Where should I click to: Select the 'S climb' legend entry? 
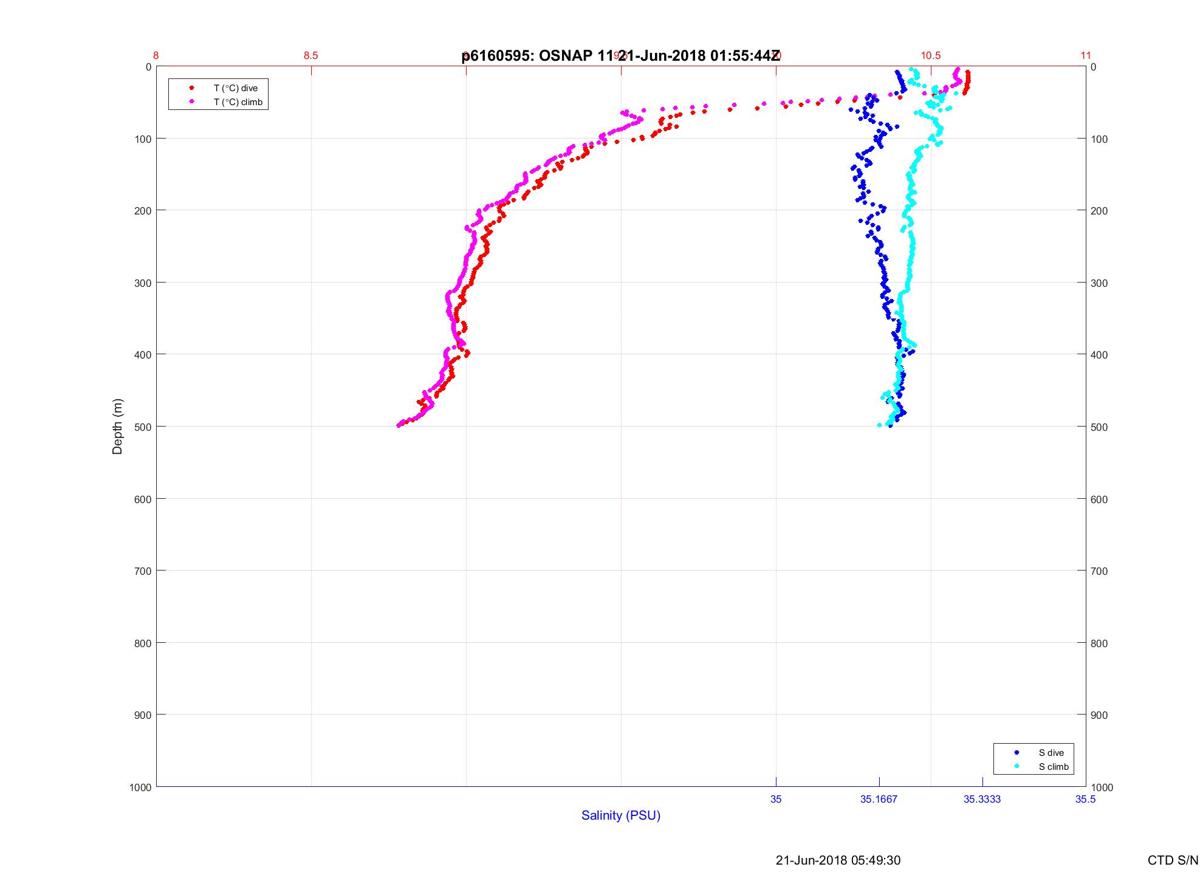click(1053, 766)
